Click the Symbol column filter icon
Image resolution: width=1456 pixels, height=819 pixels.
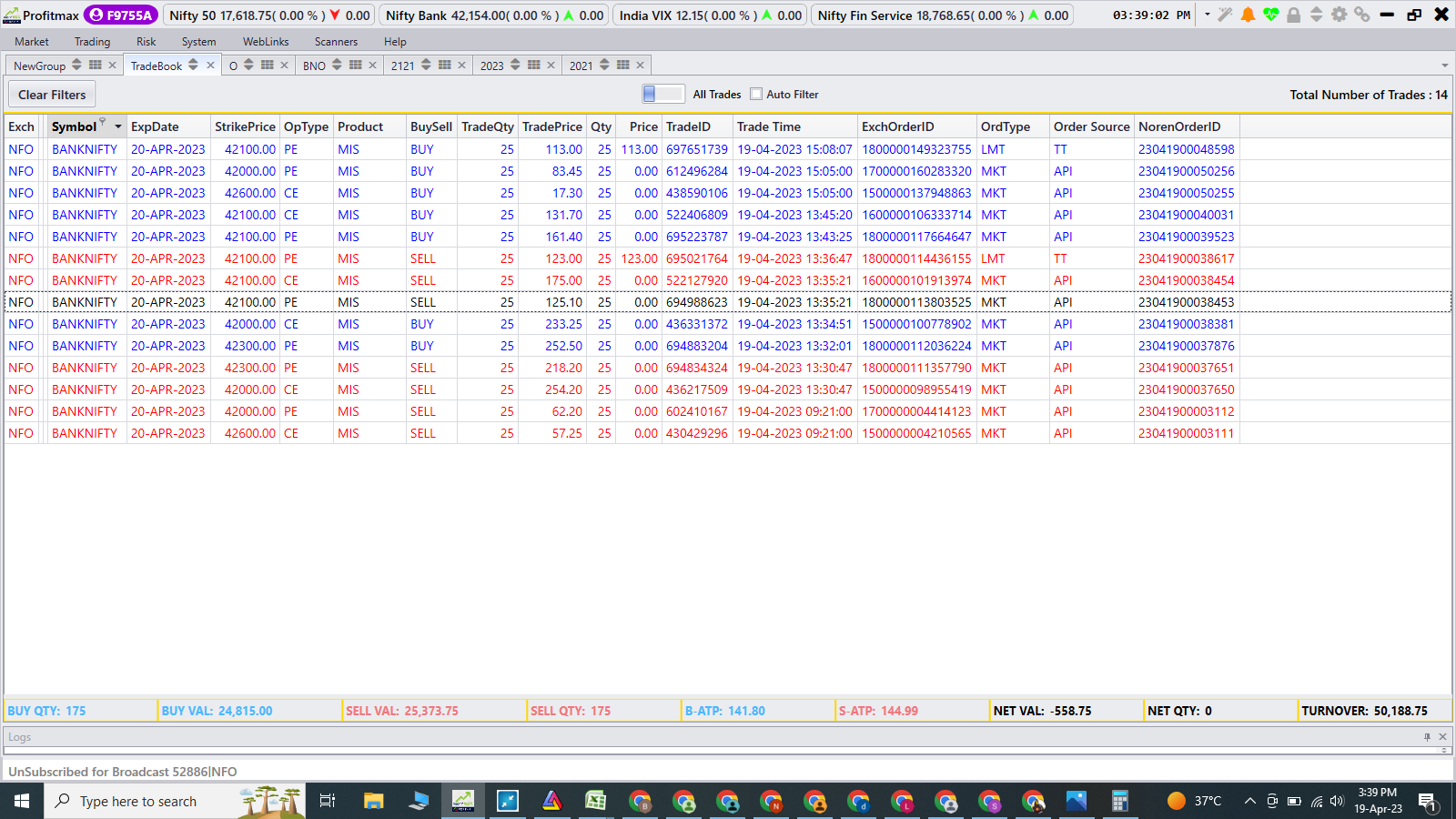pyautogui.click(x=103, y=121)
